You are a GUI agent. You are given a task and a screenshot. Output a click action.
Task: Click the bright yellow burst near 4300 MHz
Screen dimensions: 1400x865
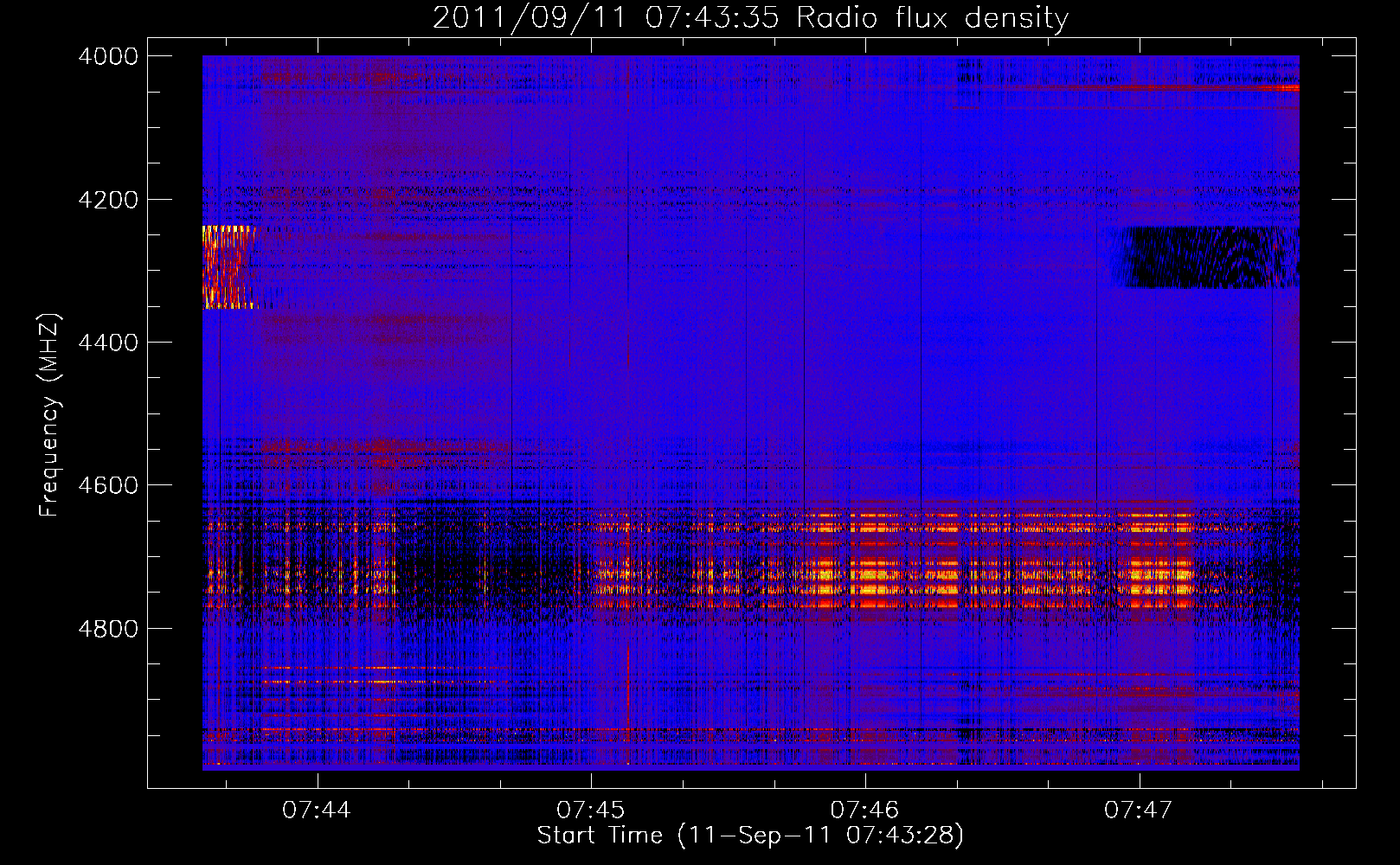coord(228,267)
